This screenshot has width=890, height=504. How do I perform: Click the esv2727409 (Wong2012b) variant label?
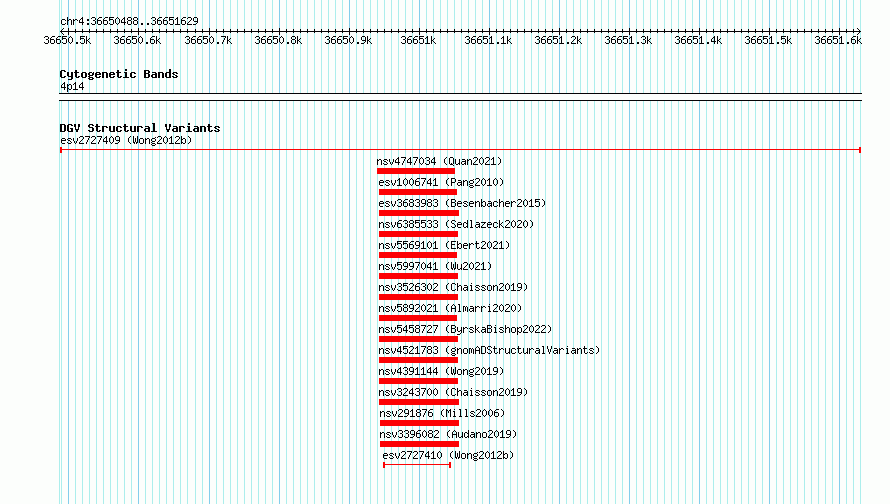pos(126,140)
